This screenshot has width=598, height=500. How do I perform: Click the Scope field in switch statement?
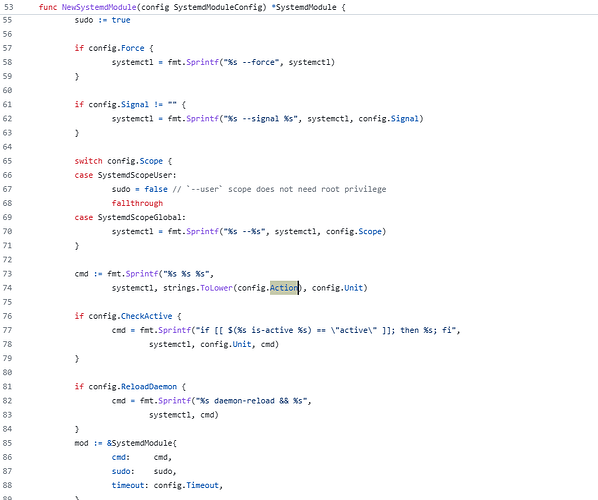pyautogui.click(x=151, y=161)
